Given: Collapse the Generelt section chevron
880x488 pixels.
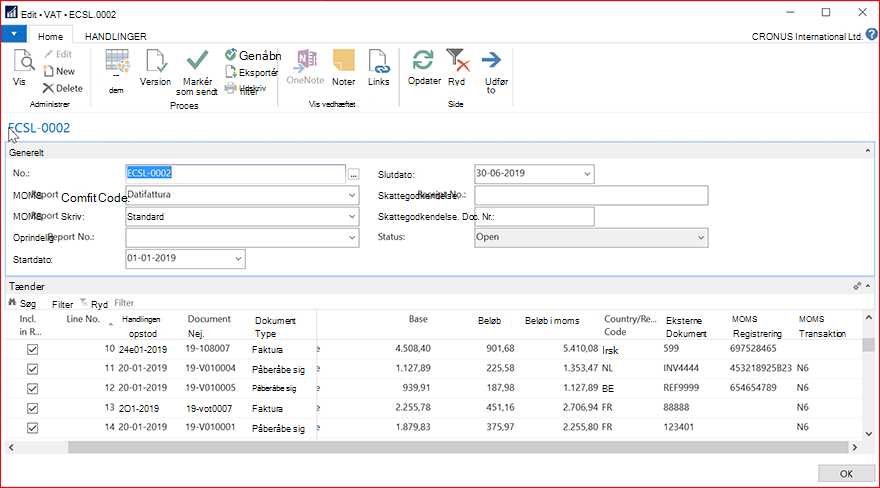Looking at the screenshot, I should point(868,151).
